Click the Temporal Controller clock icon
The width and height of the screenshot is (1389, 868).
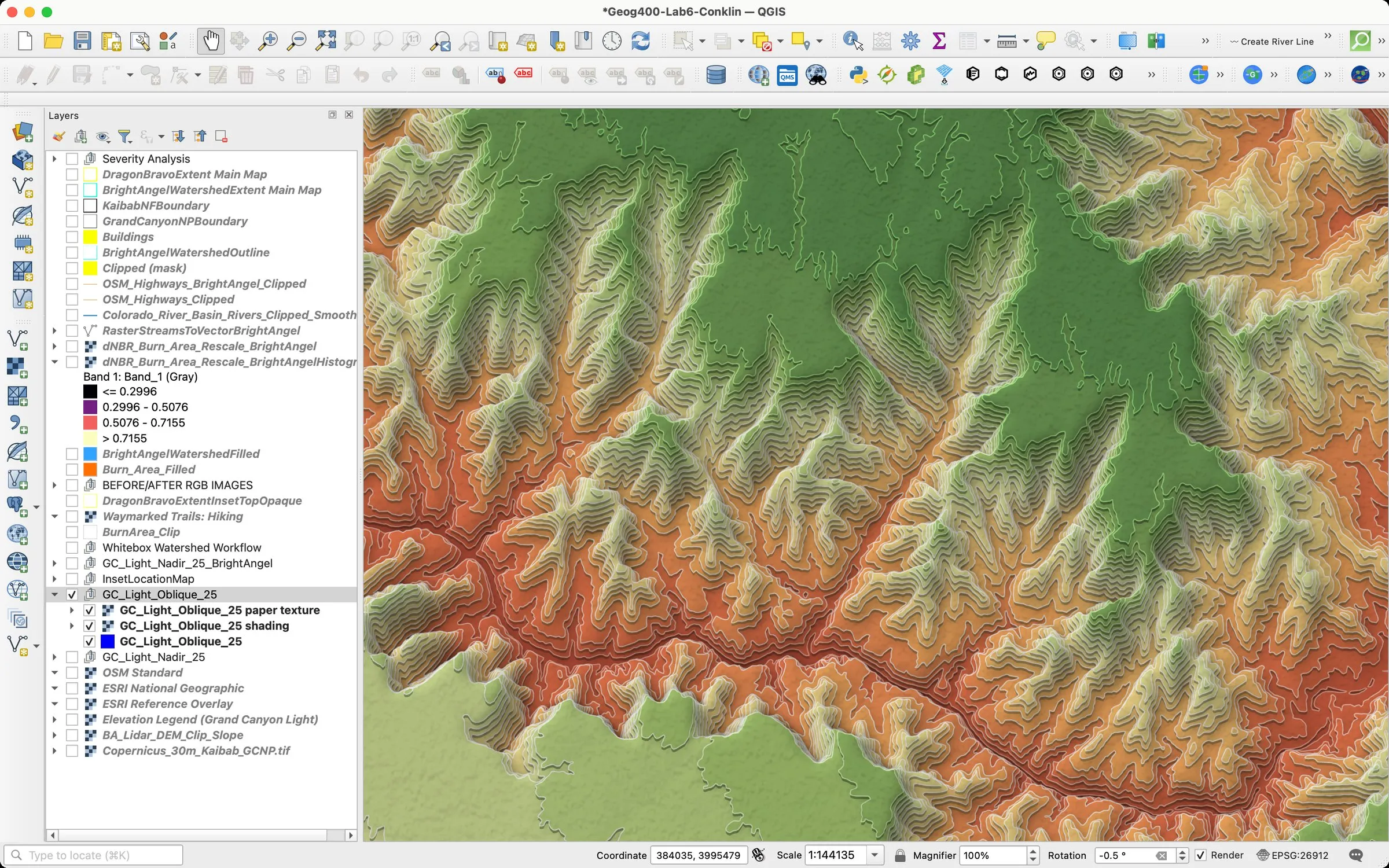[x=612, y=41]
